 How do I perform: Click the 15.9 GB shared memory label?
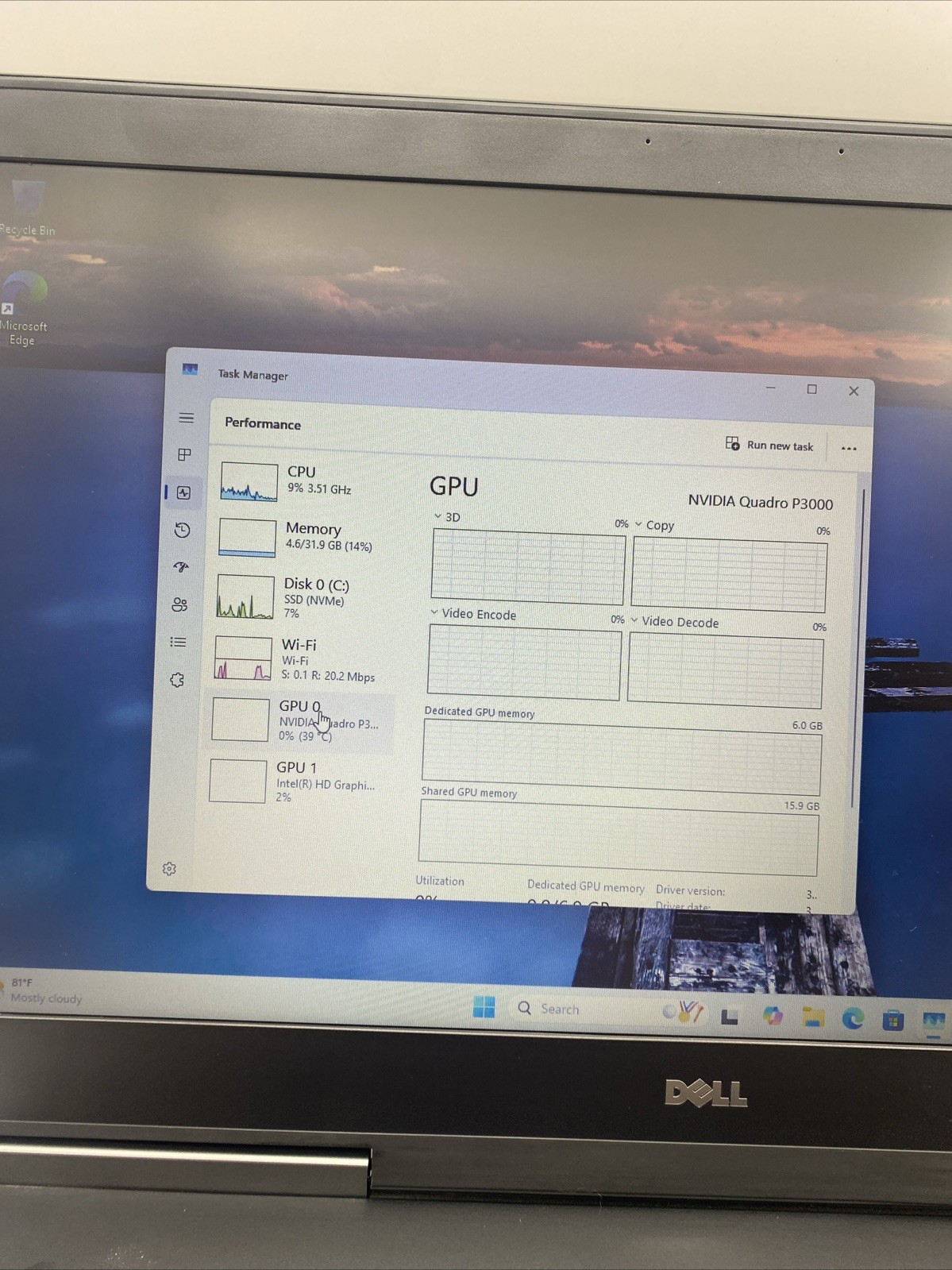(x=801, y=805)
